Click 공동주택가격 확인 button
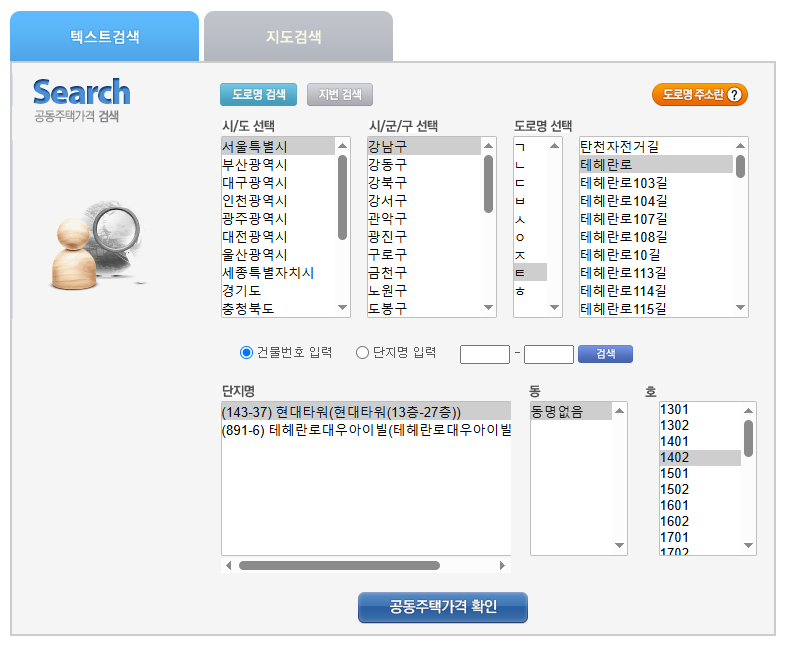This screenshot has width=785, height=647. (443, 607)
